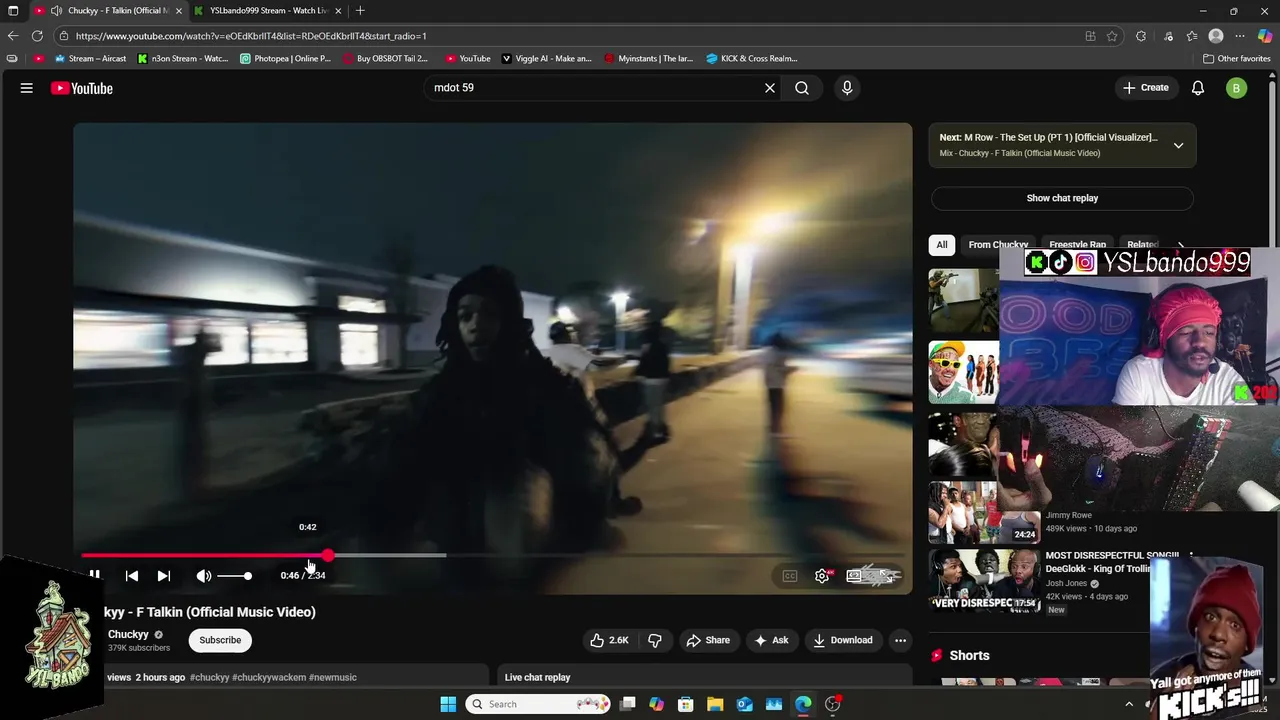
Task: Add this page to favorites star
Action: pos(1112,36)
